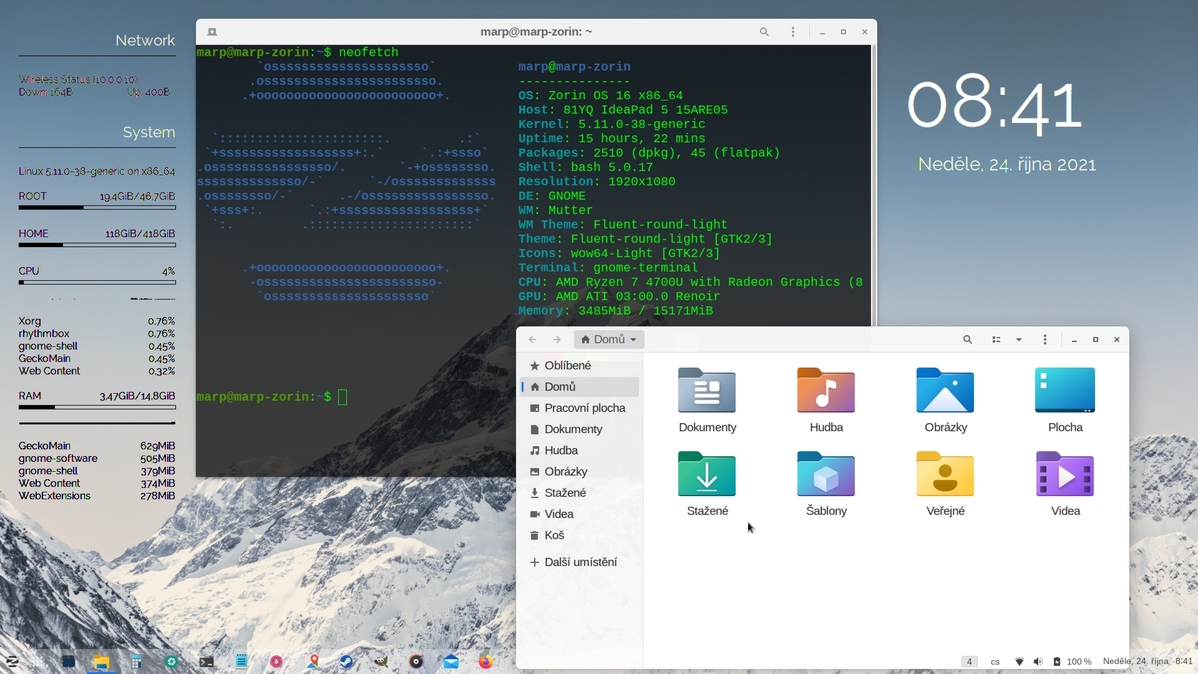This screenshot has width=1198, height=674.
Task: Launch Firefox from the taskbar
Action: coord(486,662)
